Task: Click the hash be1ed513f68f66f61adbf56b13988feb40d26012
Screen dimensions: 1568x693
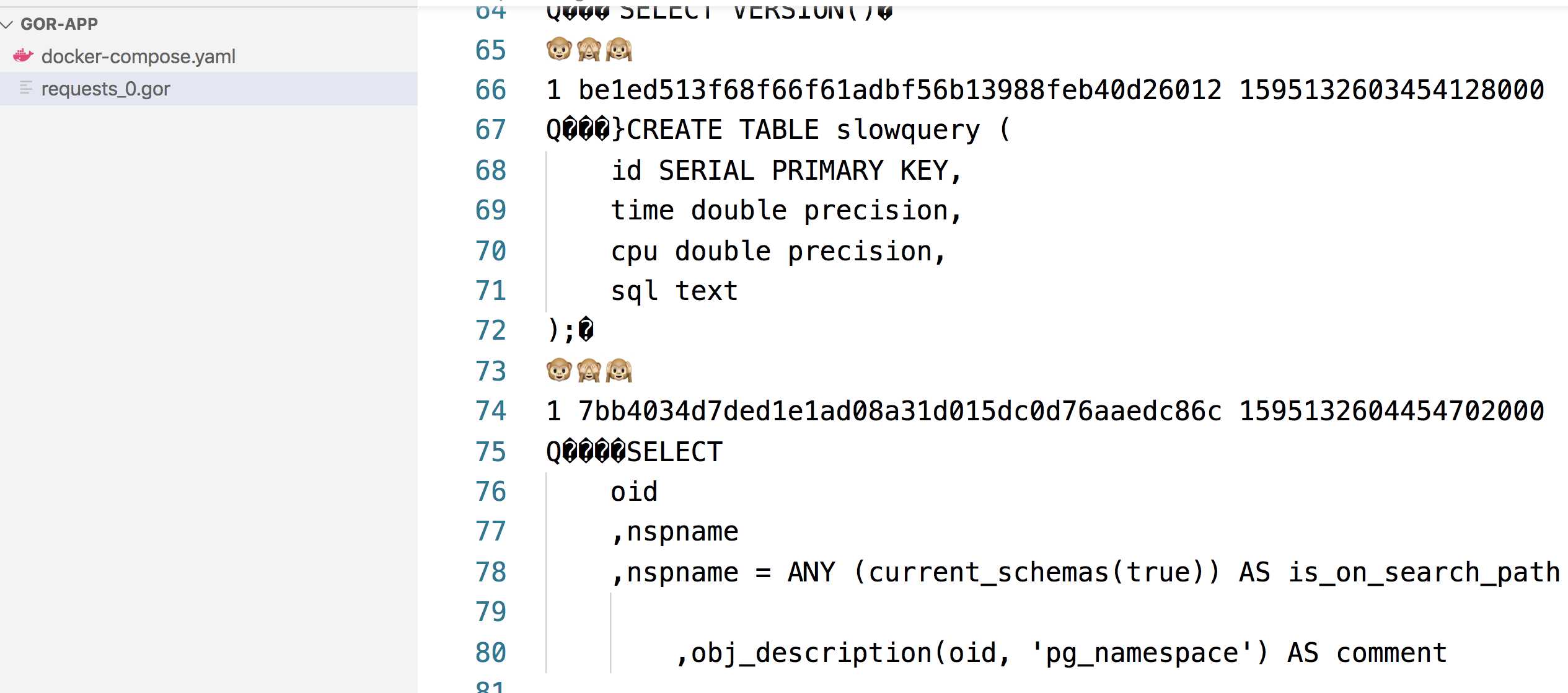Action: coord(900,90)
